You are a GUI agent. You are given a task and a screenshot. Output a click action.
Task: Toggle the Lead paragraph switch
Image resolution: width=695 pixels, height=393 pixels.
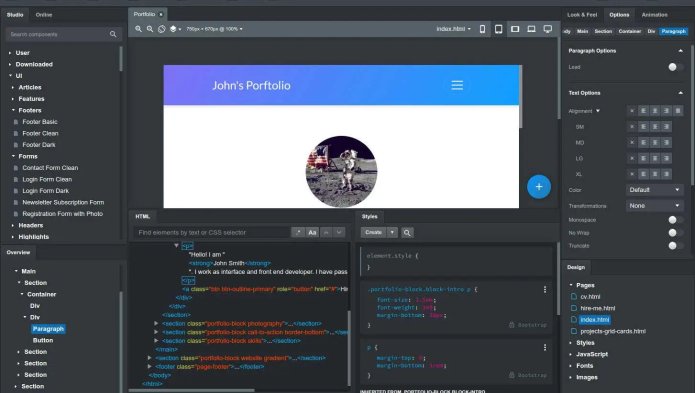tap(675, 67)
